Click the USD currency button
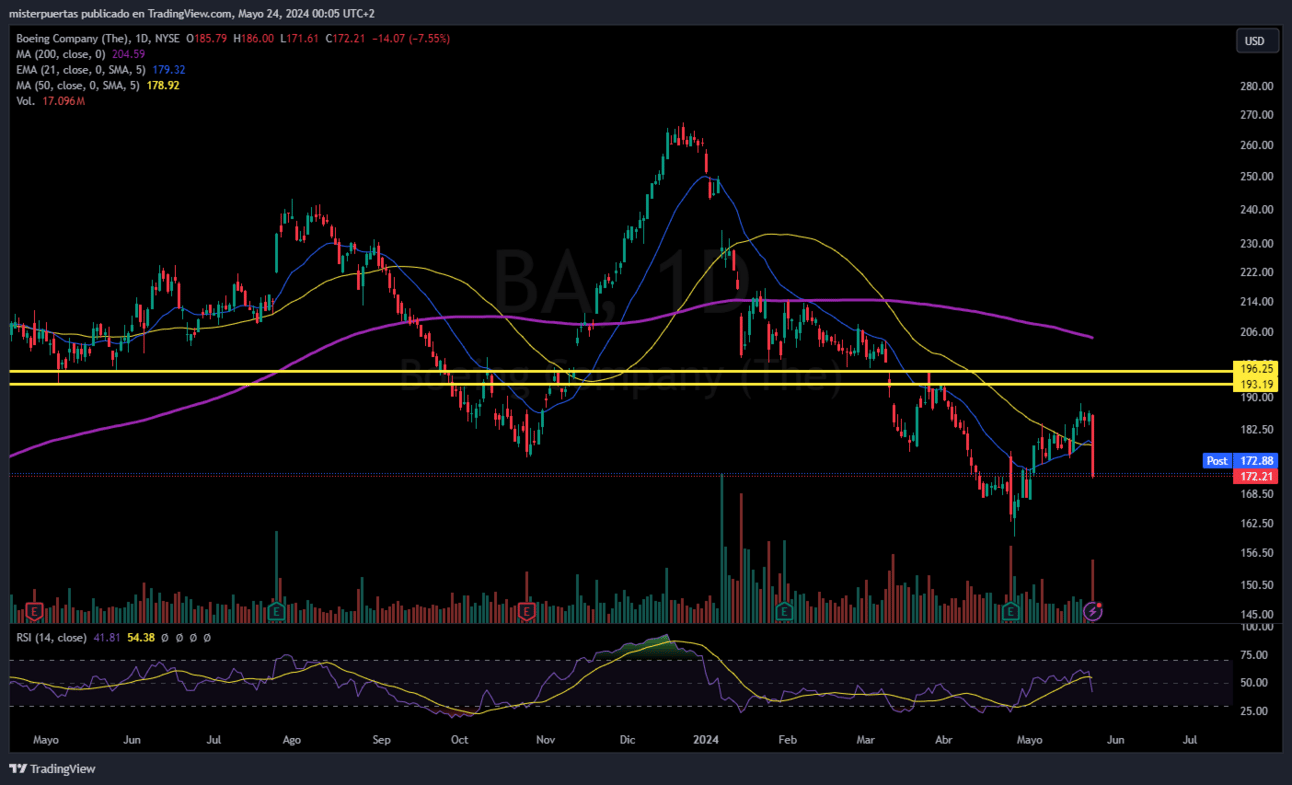This screenshot has width=1292, height=785. (x=1255, y=41)
